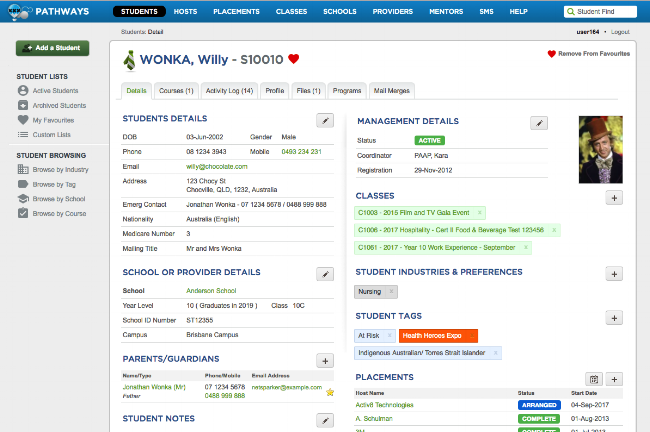
Task: Switch to the Profile tab
Action: click(x=274, y=91)
